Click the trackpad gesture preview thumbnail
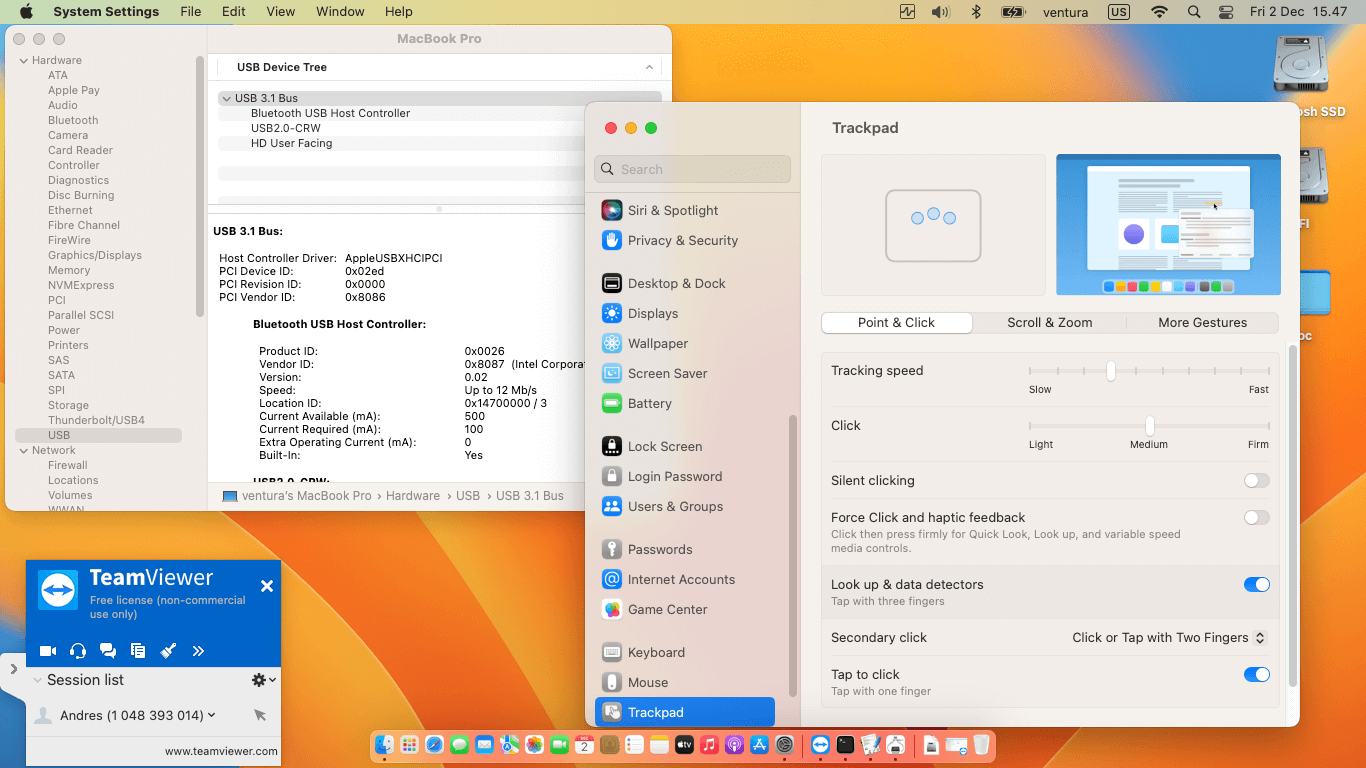 (x=933, y=225)
